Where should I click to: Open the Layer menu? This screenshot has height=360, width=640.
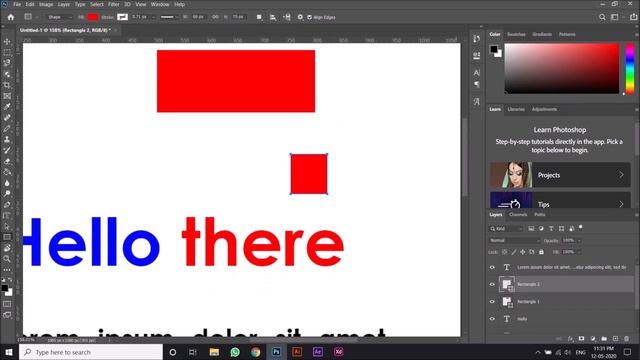coord(63,4)
